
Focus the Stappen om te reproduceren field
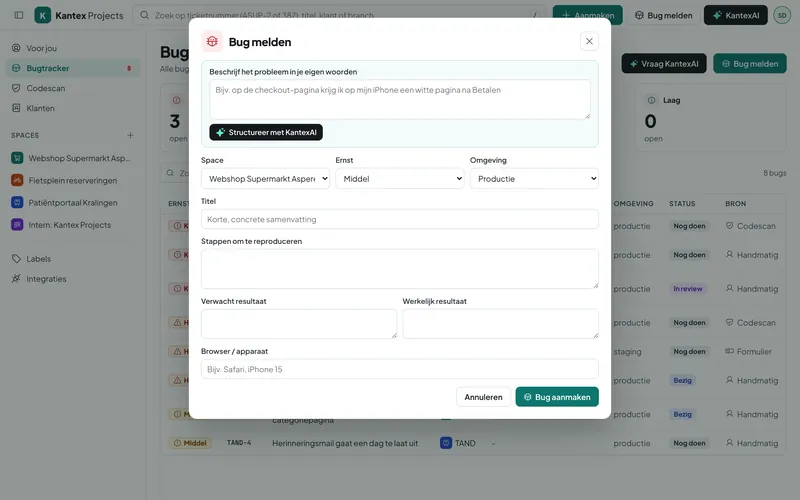[399, 269]
